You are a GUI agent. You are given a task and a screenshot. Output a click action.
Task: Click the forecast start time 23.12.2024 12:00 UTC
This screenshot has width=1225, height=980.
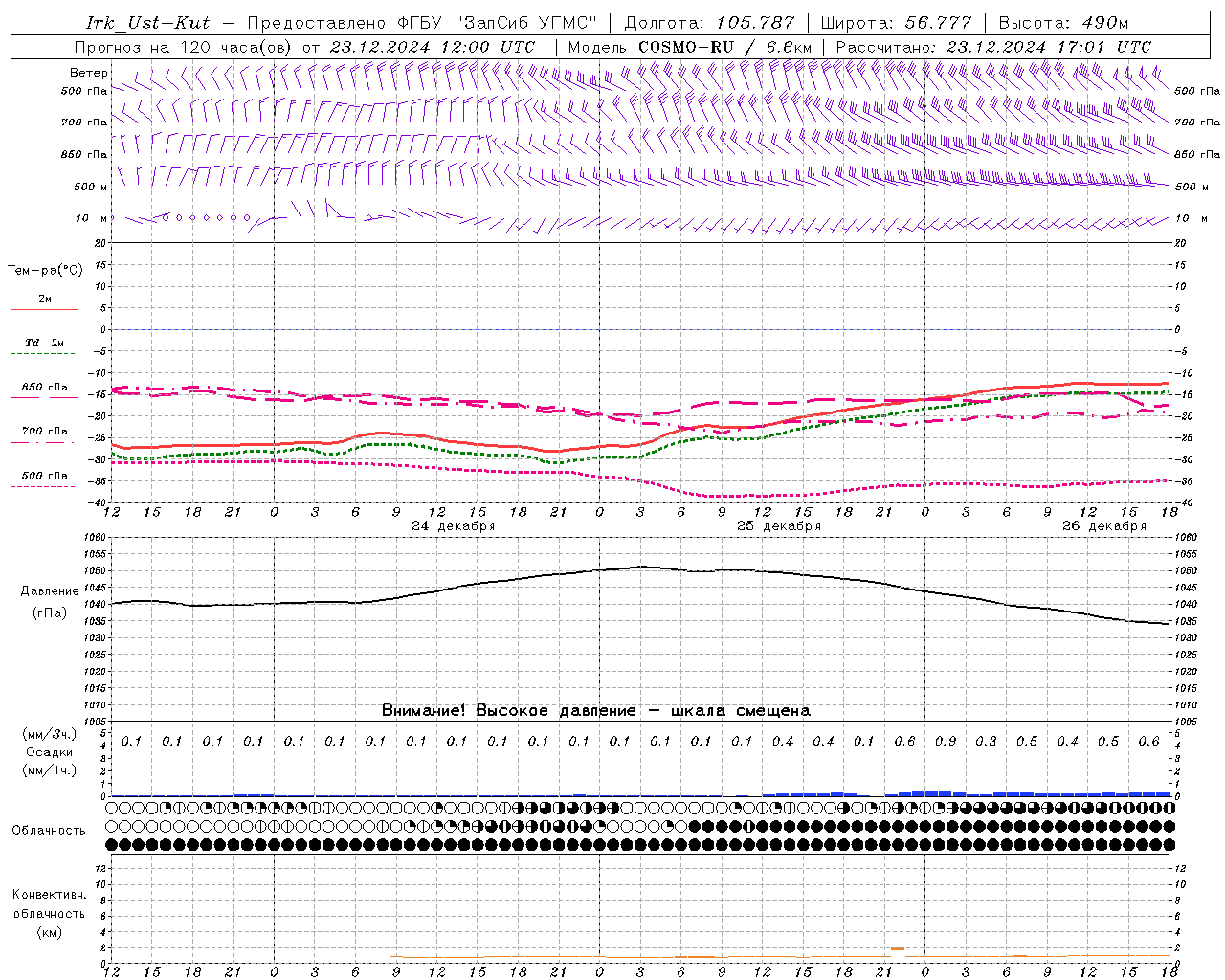(x=432, y=47)
